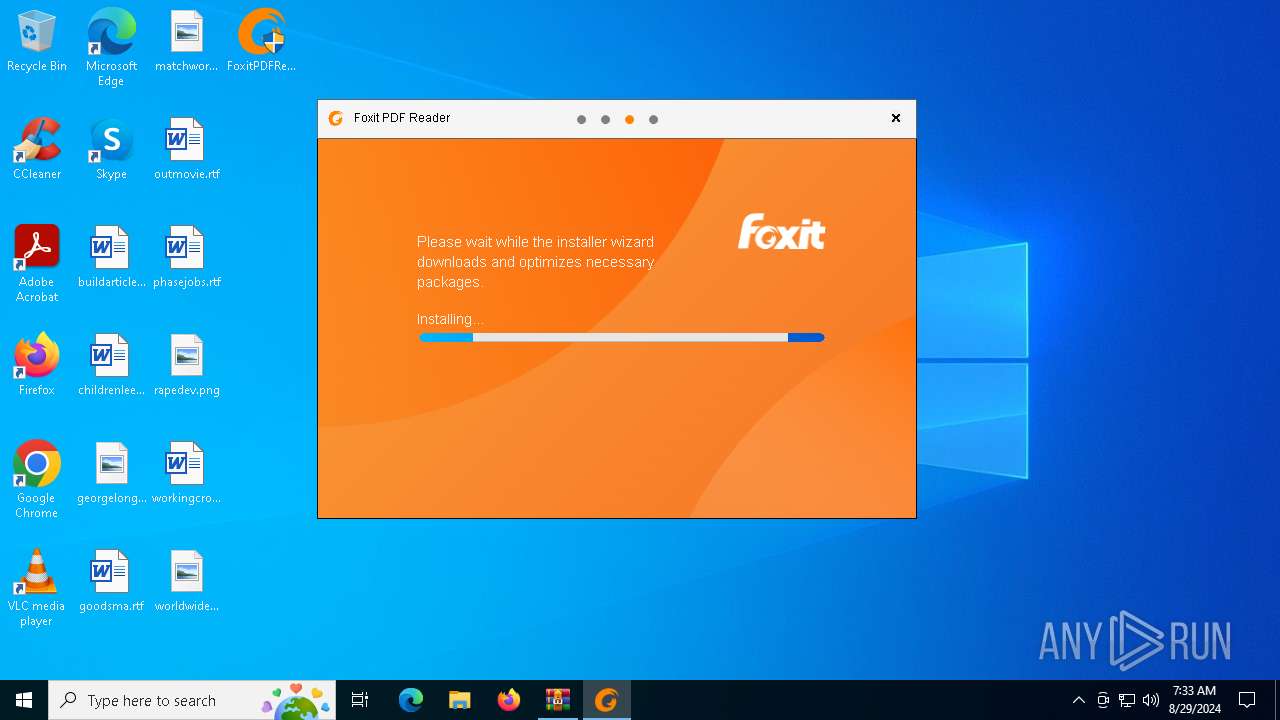Click in the Type here to search box
Screen dimensions: 1280x720
[192, 700]
